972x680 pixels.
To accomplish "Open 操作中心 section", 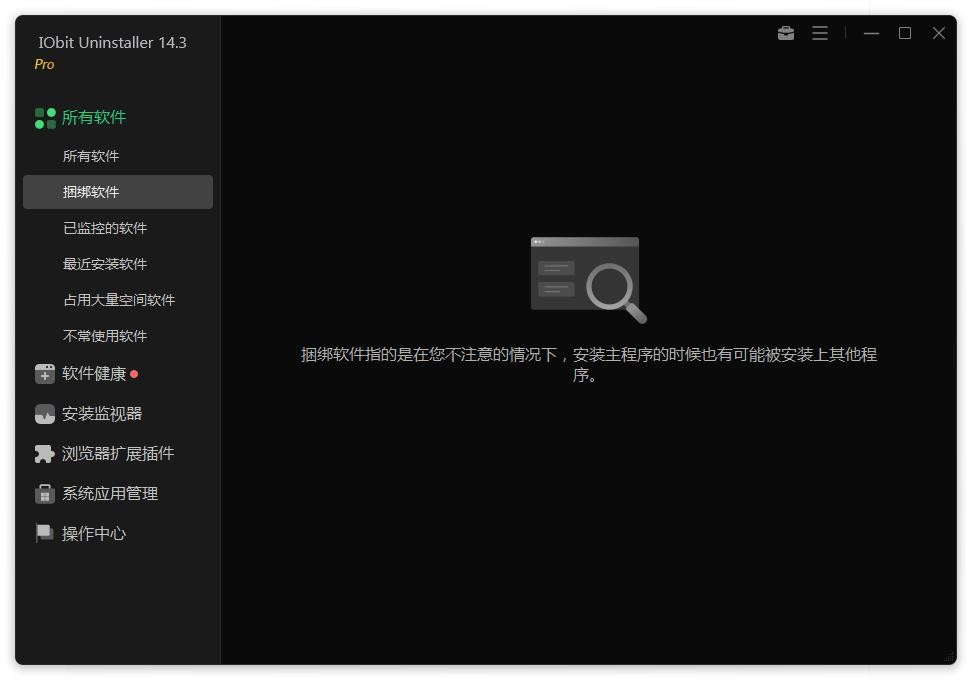I will click(94, 534).
